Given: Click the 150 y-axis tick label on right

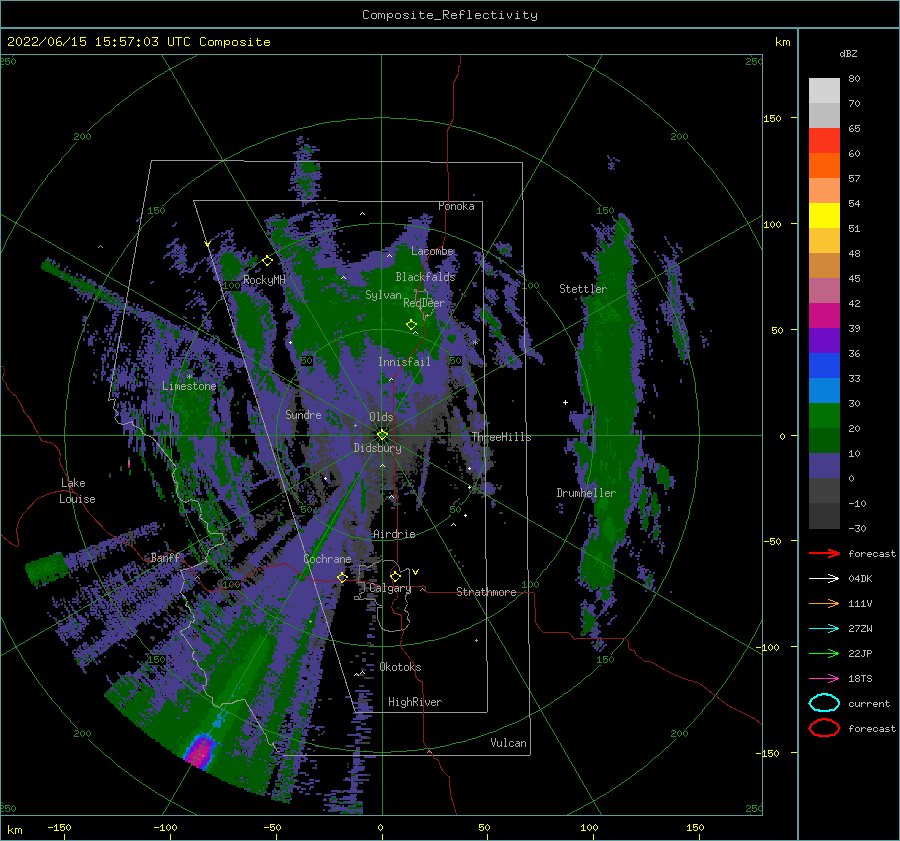Looking at the screenshot, I should (x=772, y=118).
